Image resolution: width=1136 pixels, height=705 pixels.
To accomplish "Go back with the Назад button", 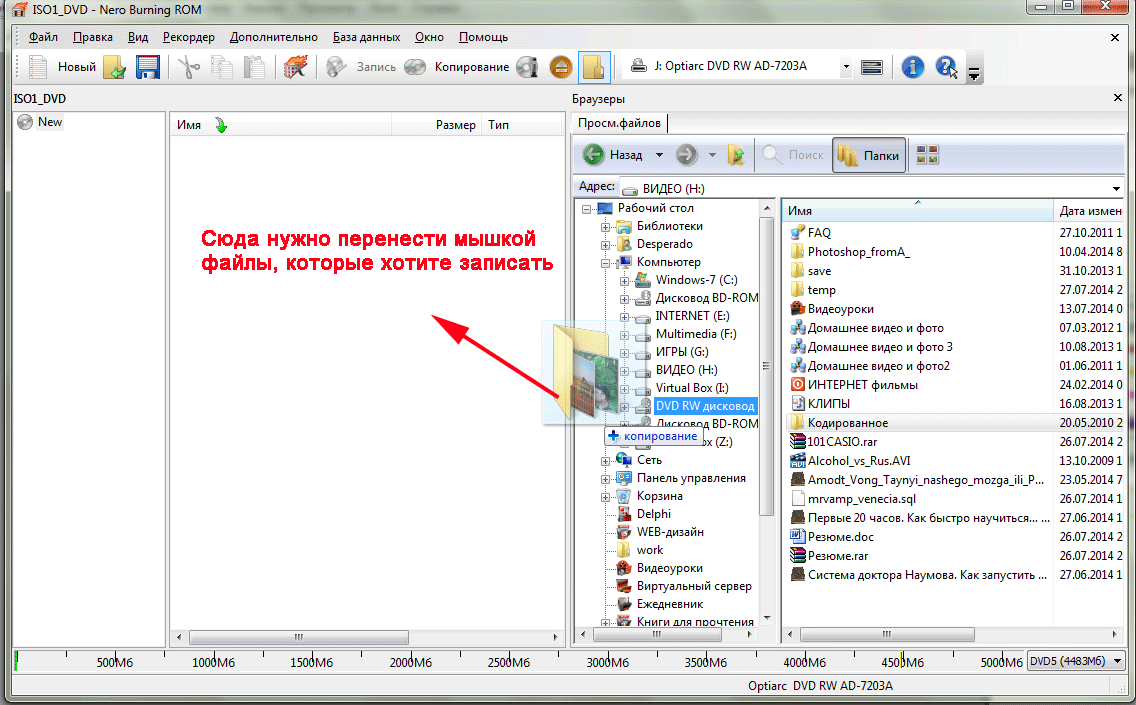I will coord(613,154).
